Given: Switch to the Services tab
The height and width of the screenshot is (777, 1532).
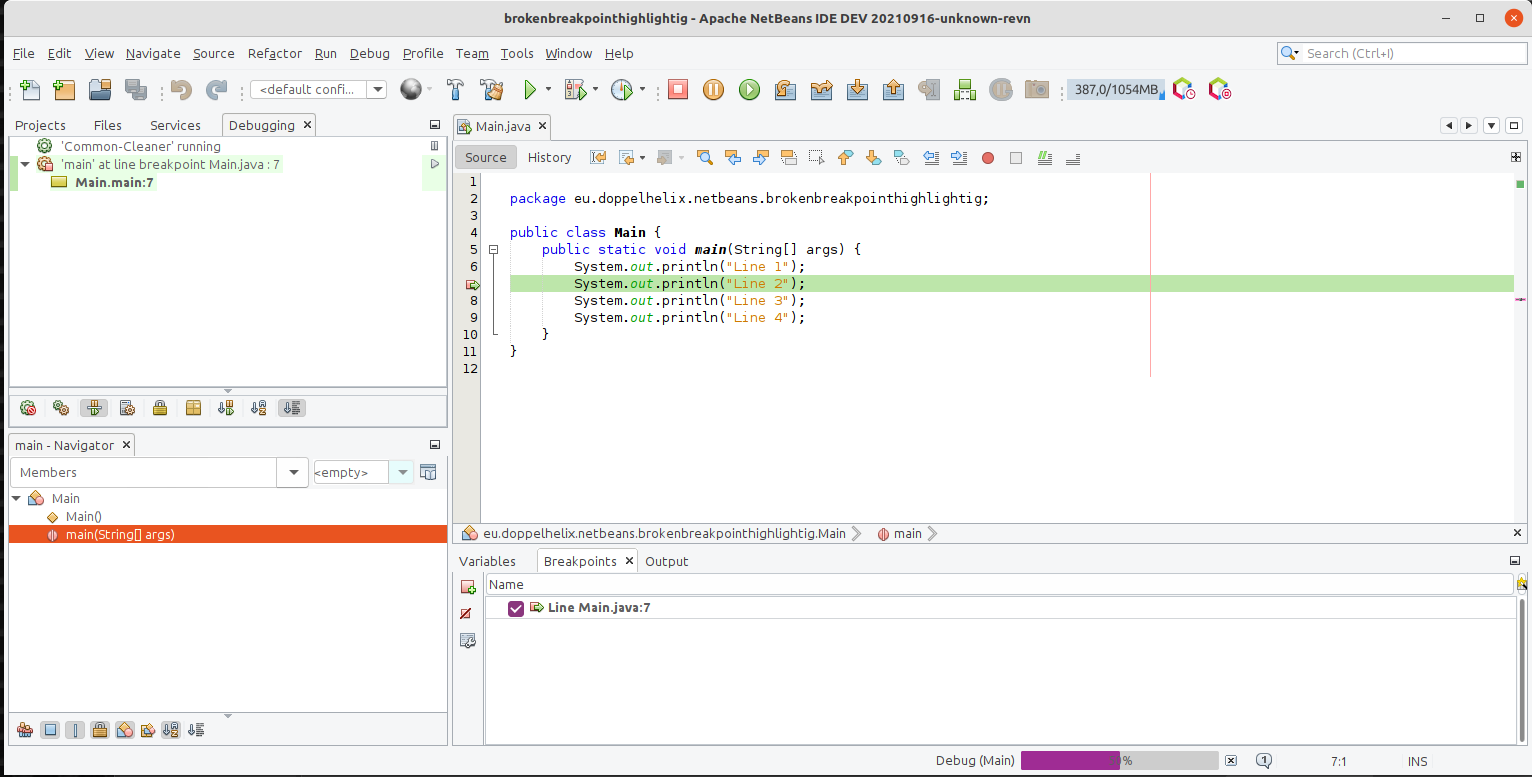Looking at the screenshot, I should (x=175, y=125).
